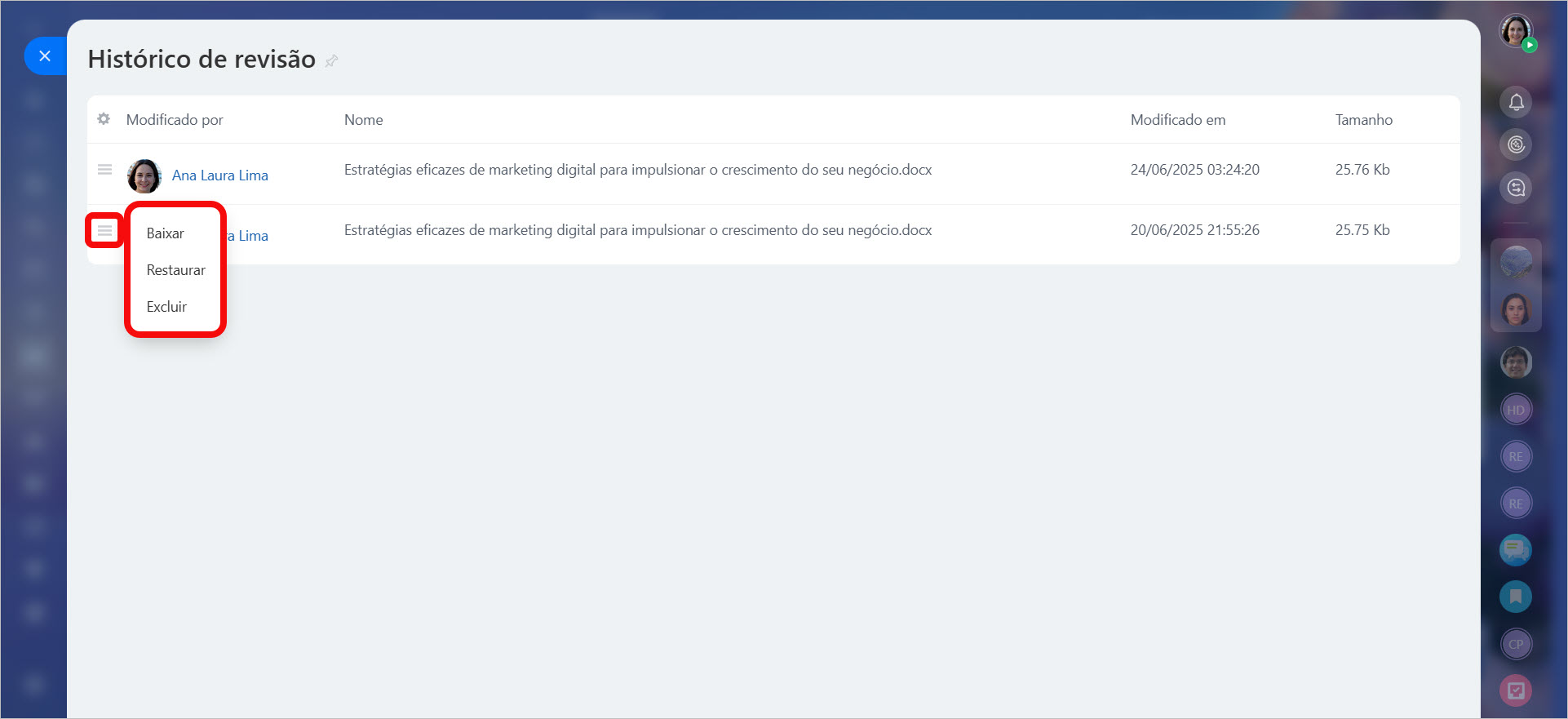Pin the Histórico de revisão slider

pos(331,60)
